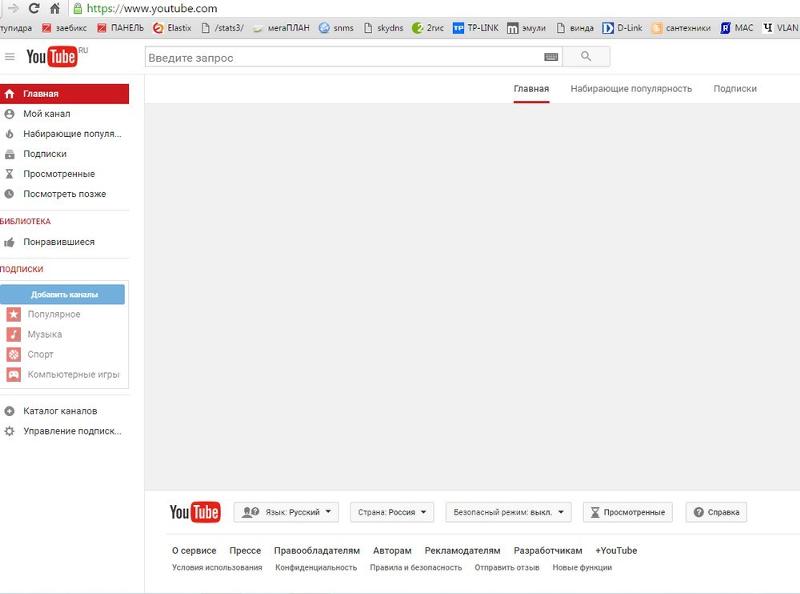Open the /stats3/ bookmark
The image size is (800, 594).
click(222, 28)
